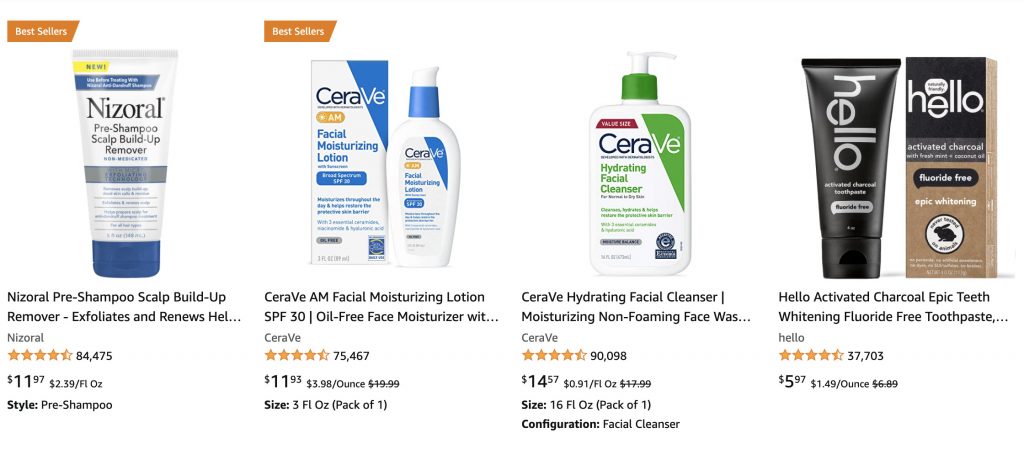The image size is (1024, 454).
Task: Click the Hello Activated Charcoal toothpaste title
Action: (893, 307)
